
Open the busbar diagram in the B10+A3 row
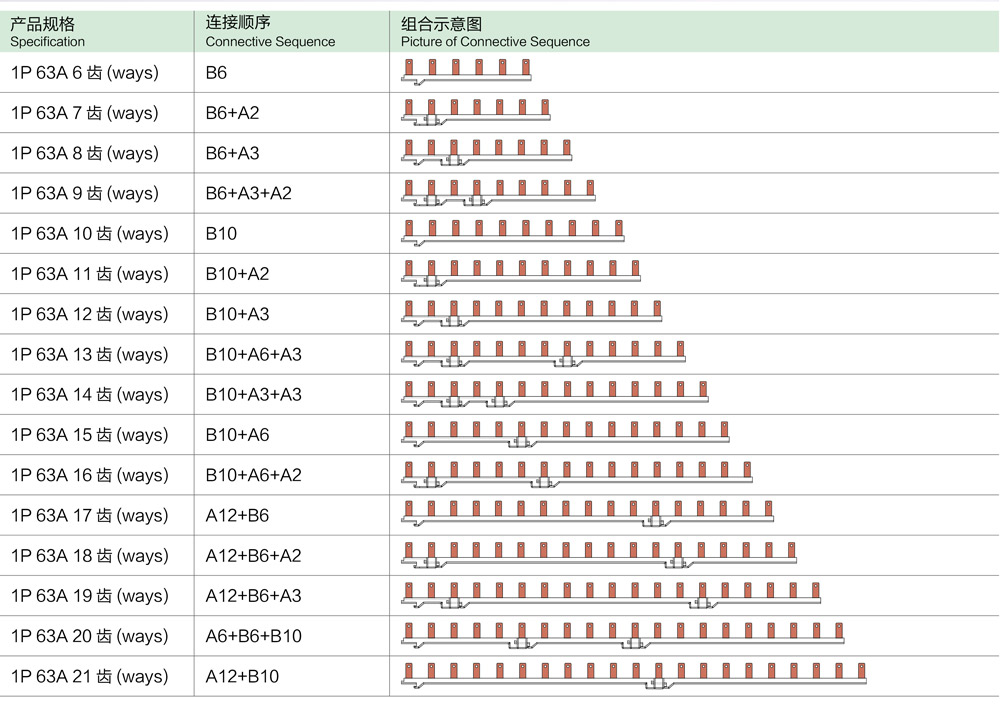531,312
